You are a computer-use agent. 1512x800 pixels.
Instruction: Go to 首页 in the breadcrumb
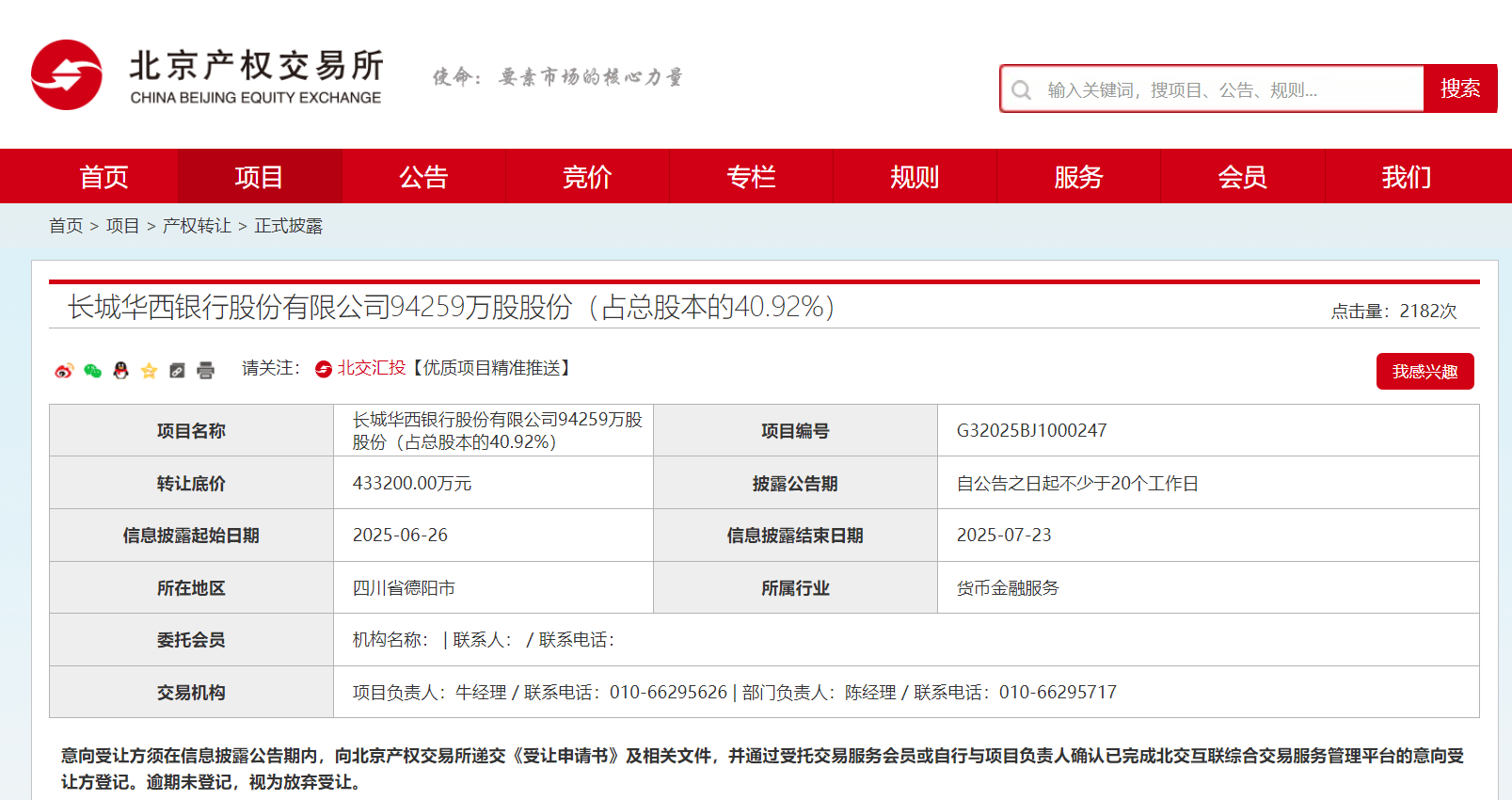click(66, 226)
